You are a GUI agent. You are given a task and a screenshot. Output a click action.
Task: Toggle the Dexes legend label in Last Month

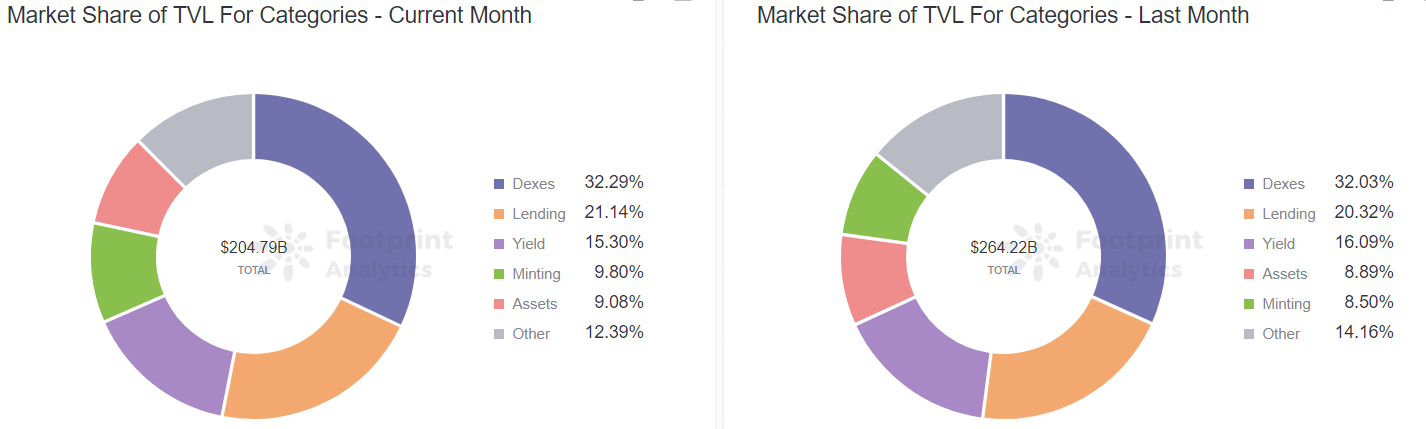pos(1283,184)
